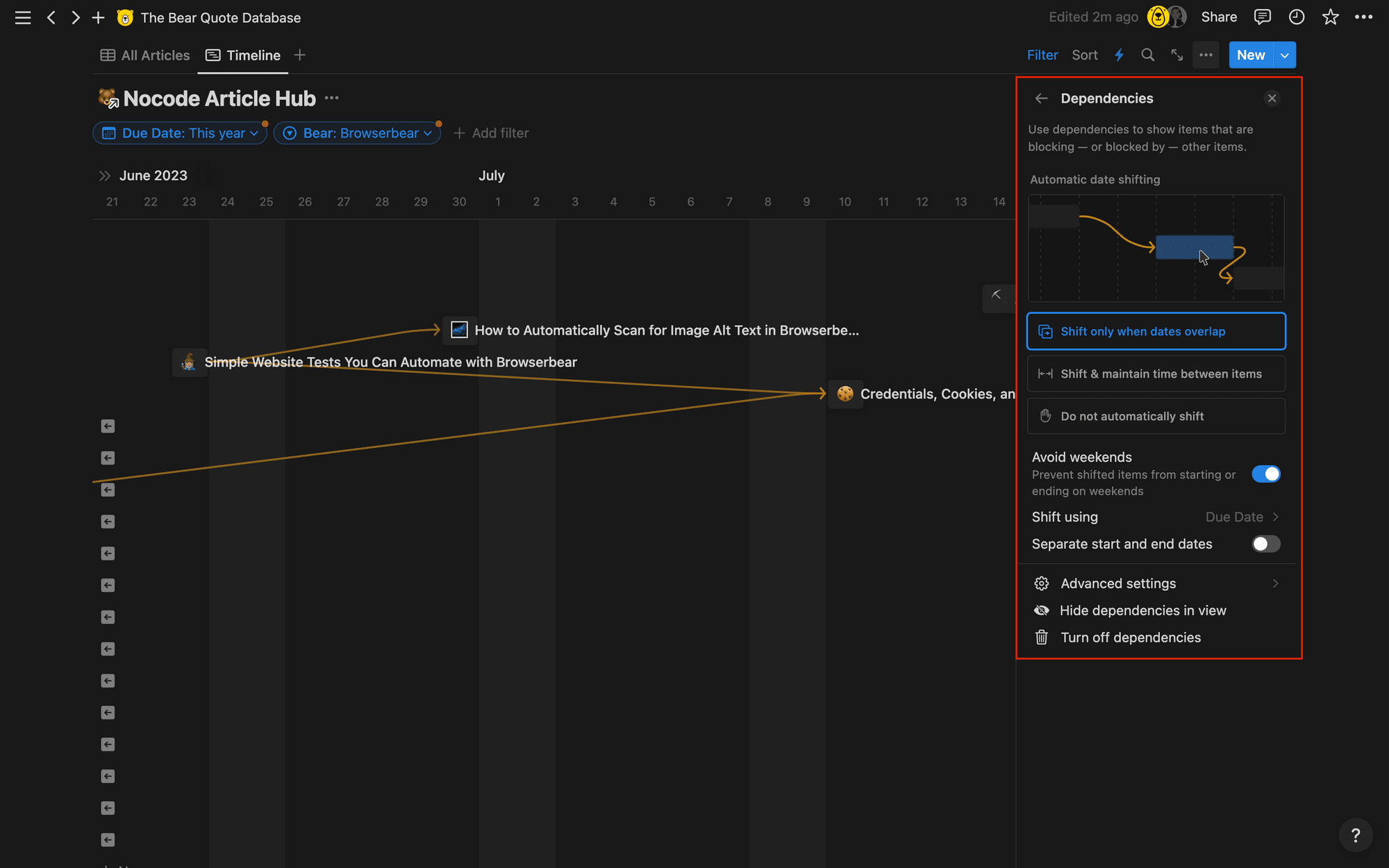Favorite the page using the star icon
This screenshot has height=868, width=1389.
pos(1330,17)
